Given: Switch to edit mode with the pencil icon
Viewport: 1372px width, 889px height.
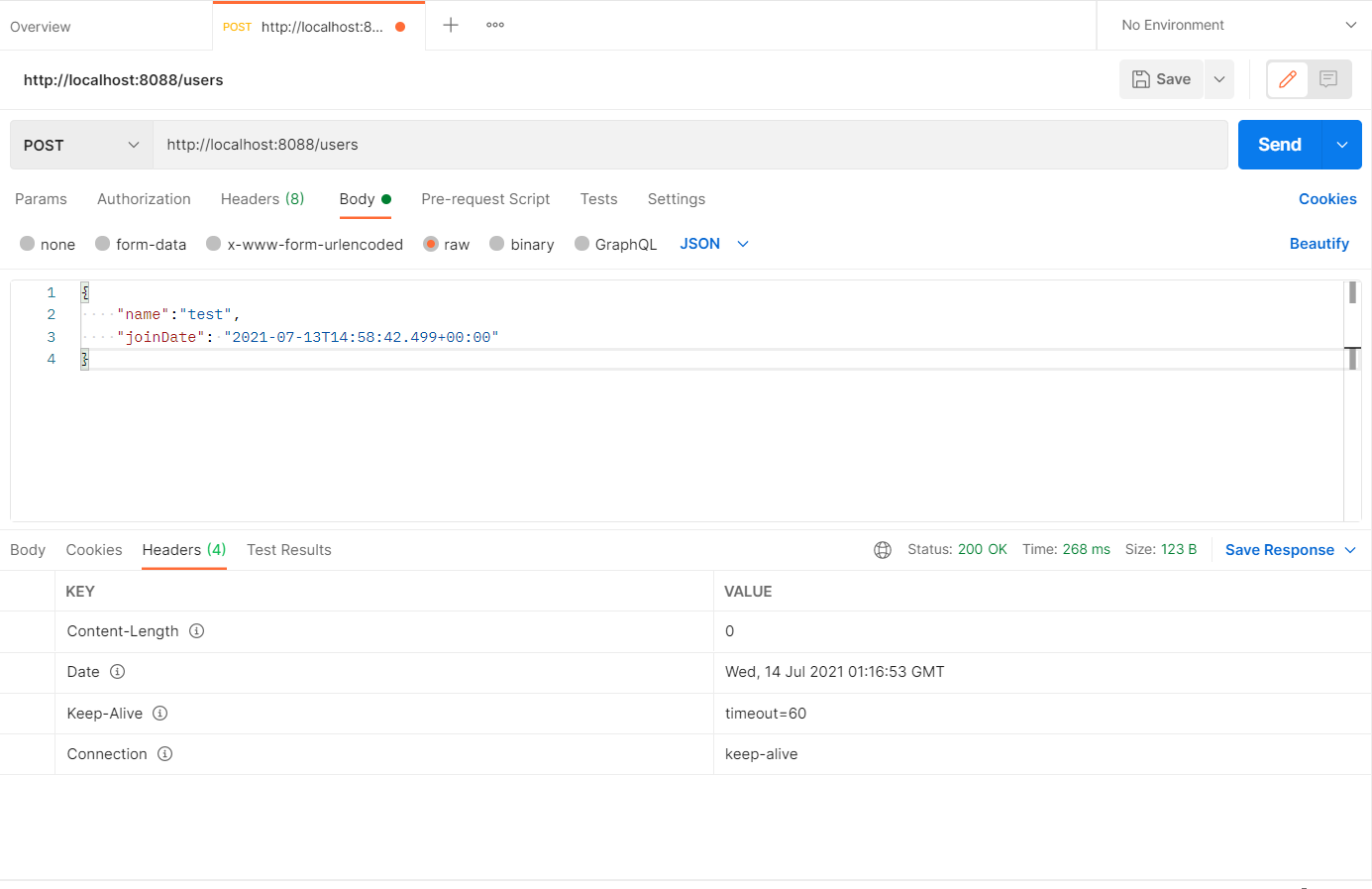Looking at the screenshot, I should tap(1288, 79).
